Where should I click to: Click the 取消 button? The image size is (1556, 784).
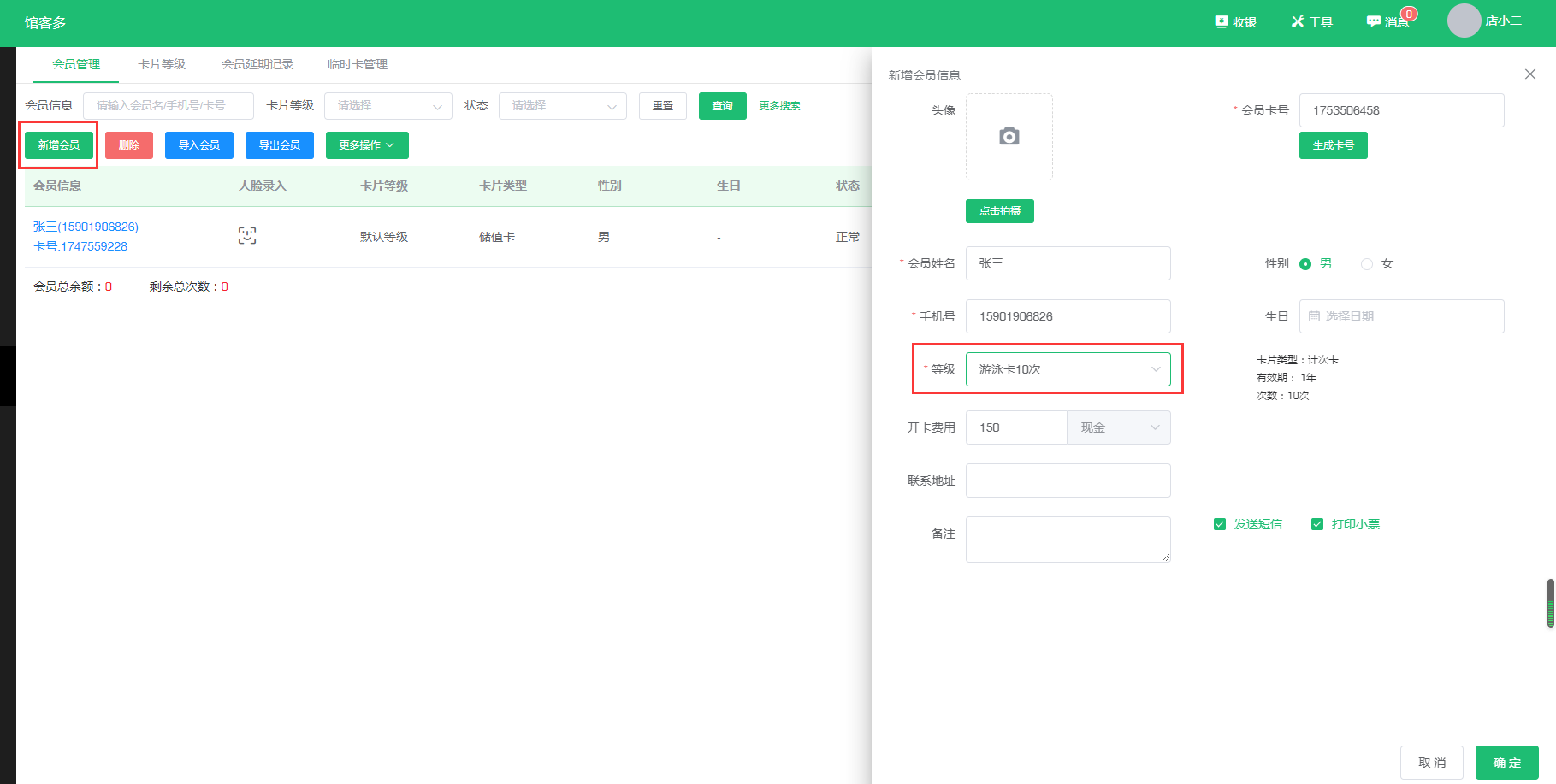click(x=1432, y=763)
